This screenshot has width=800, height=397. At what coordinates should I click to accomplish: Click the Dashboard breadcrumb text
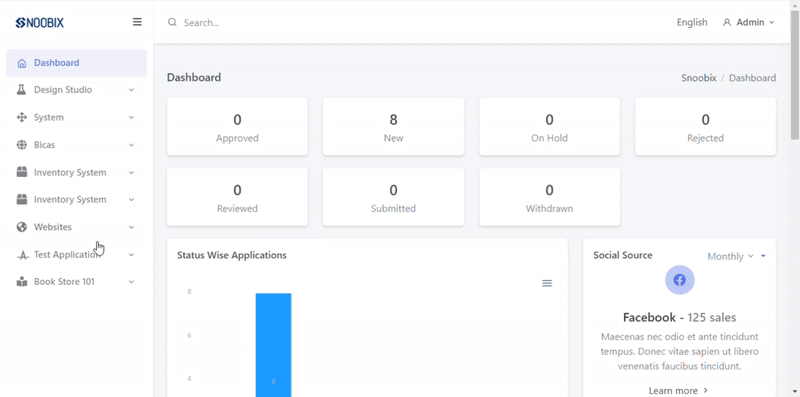pyautogui.click(x=753, y=78)
